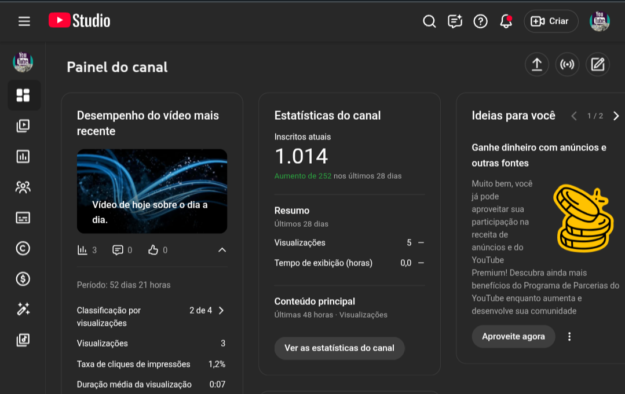The height and width of the screenshot is (394, 625).
Task: Click 'Visualizações' row in Resumo
Action: tap(349, 242)
